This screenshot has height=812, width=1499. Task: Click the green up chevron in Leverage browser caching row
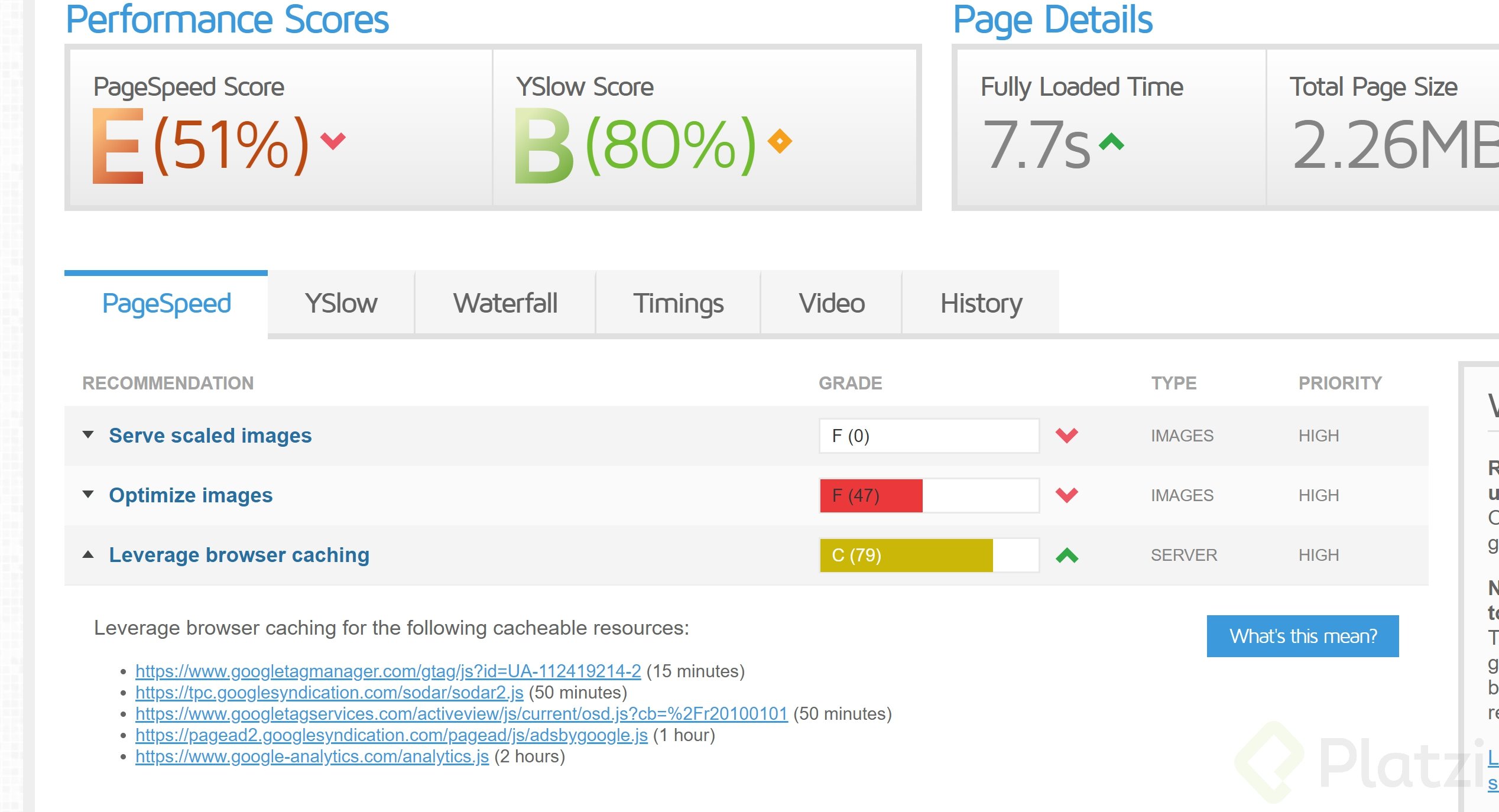pyautogui.click(x=1067, y=556)
